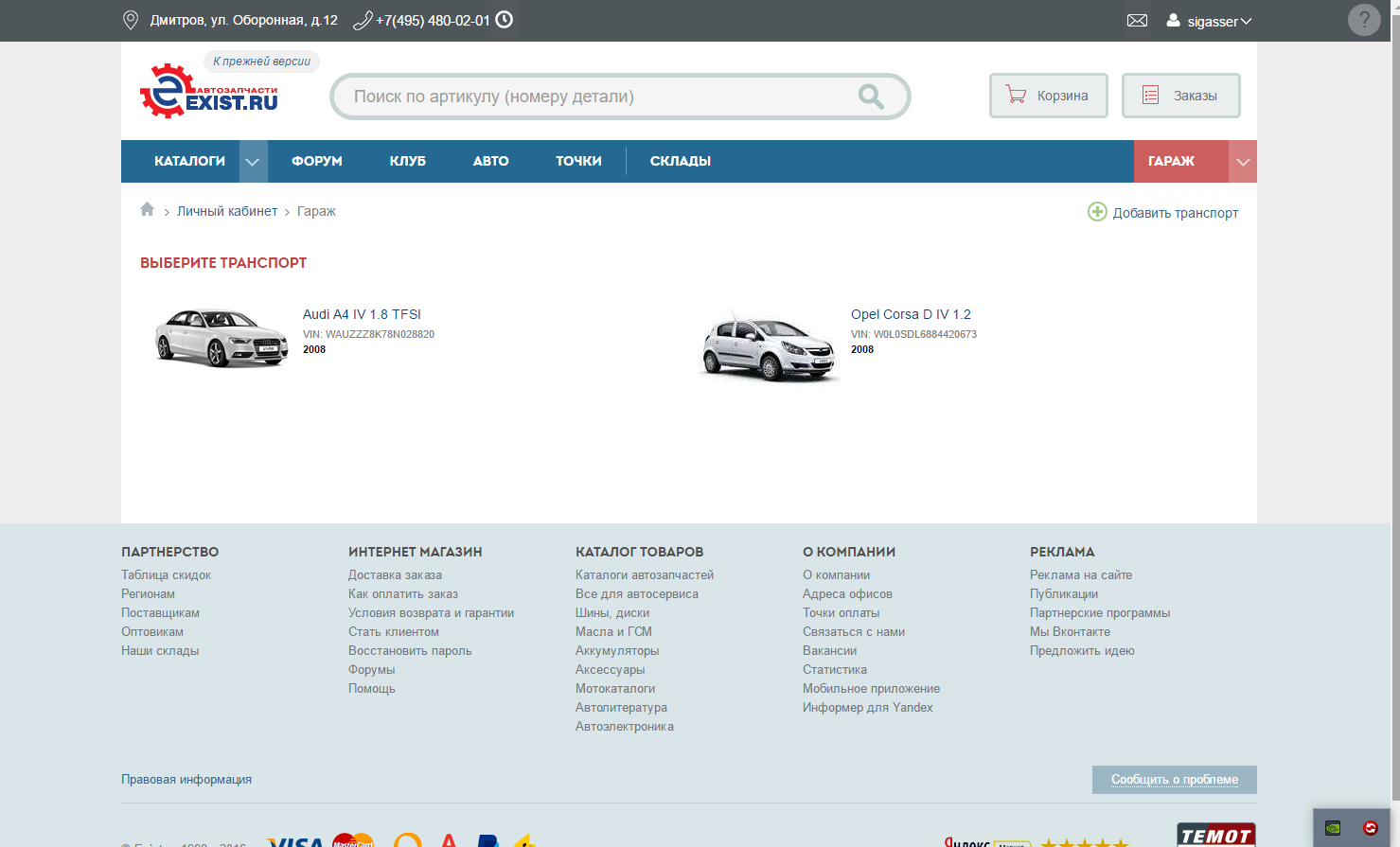Go to Личный кабинет breadcrumb
This screenshot has width=1400, height=847.
click(x=227, y=211)
